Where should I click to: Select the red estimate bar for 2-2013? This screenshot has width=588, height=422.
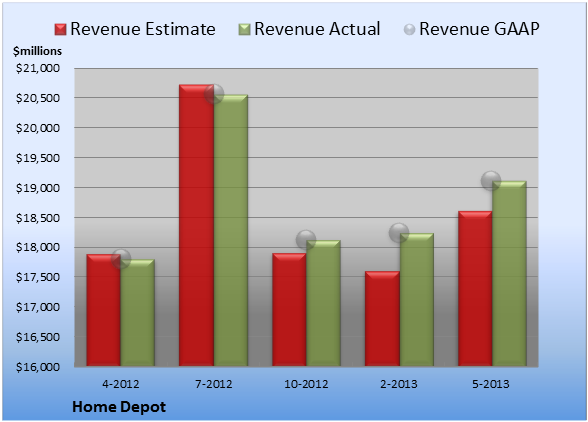point(382,319)
